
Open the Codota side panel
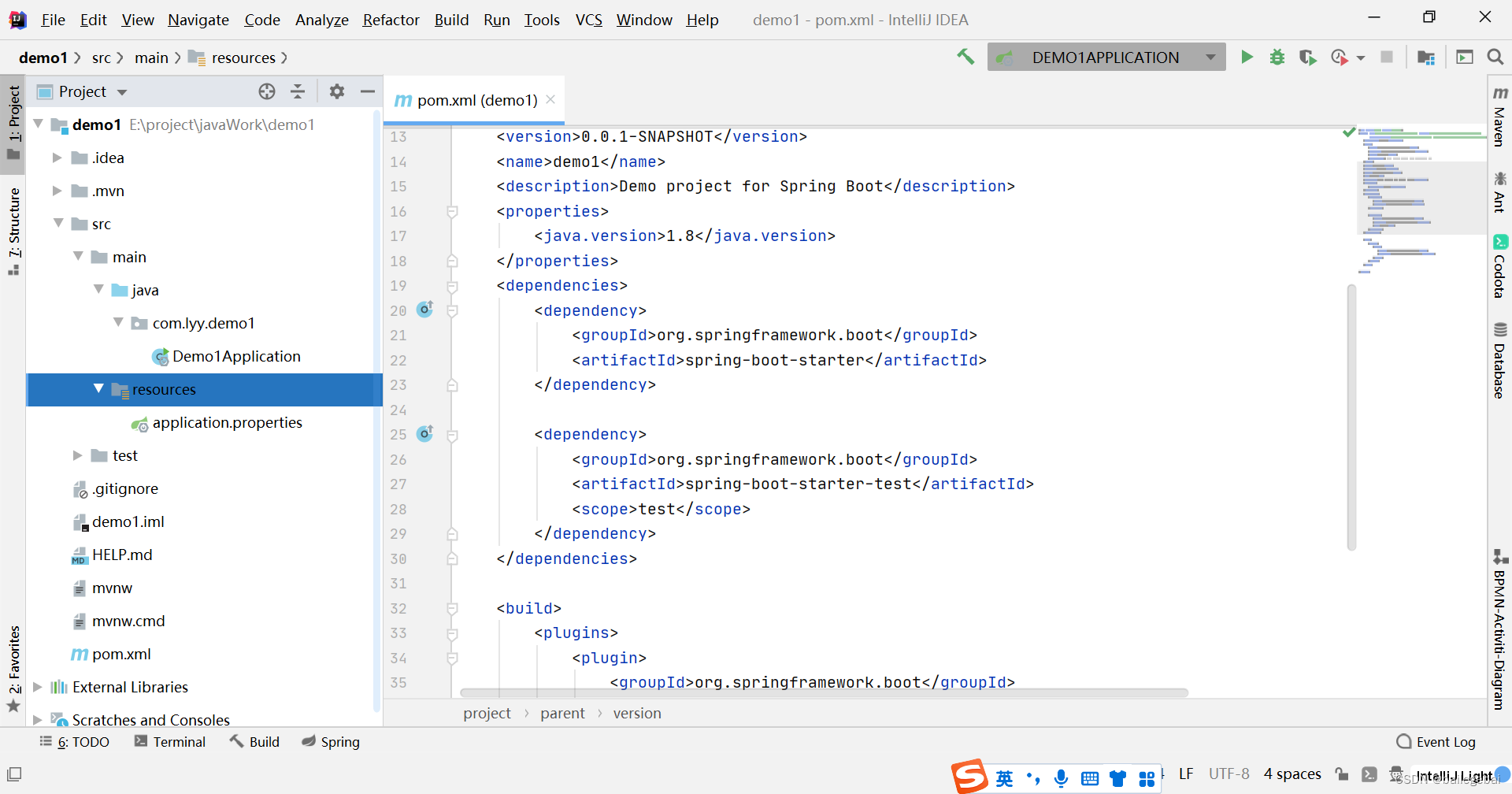click(x=1499, y=266)
